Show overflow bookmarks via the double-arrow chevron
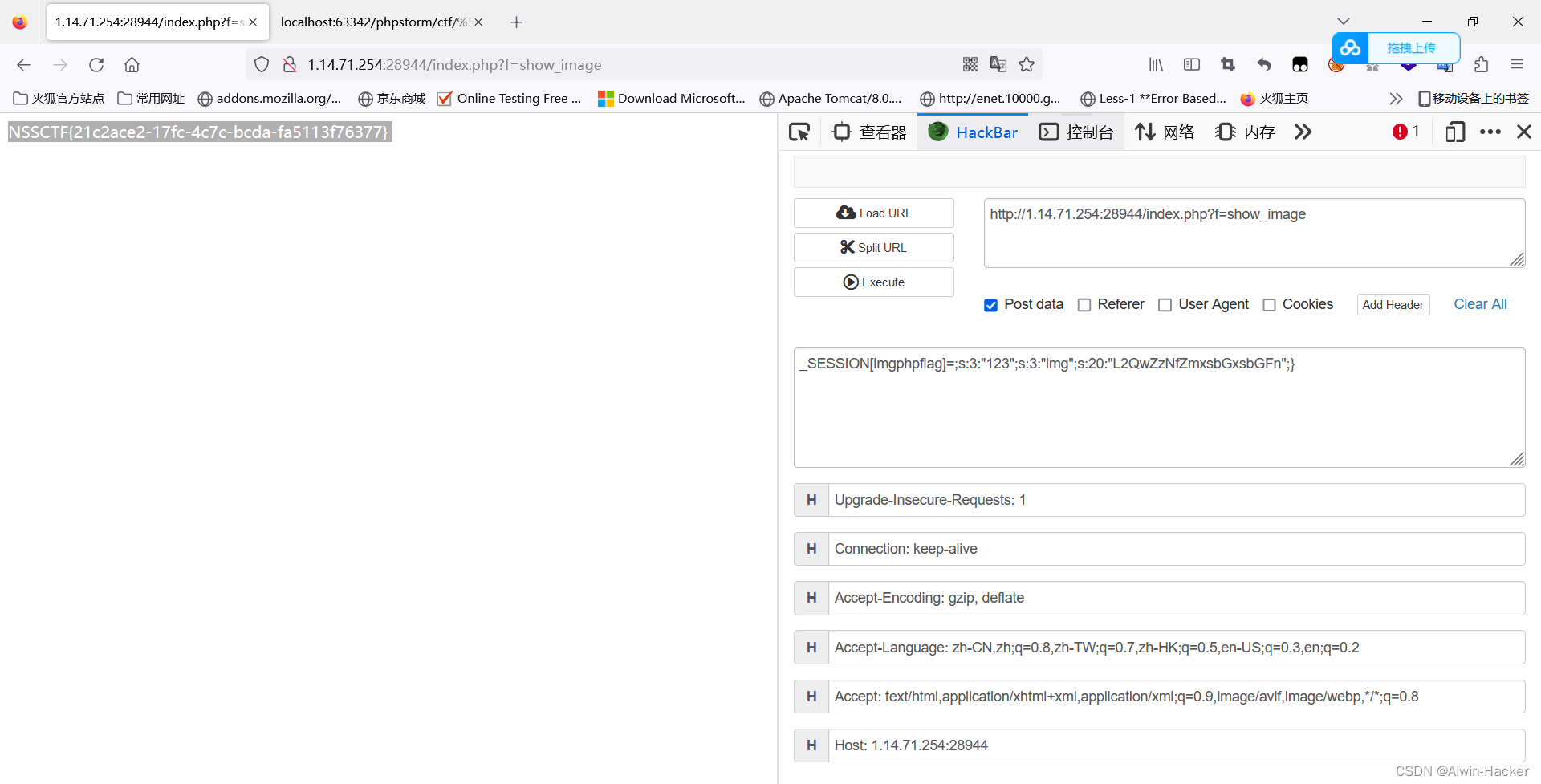The height and width of the screenshot is (784, 1541). click(x=1397, y=98)
